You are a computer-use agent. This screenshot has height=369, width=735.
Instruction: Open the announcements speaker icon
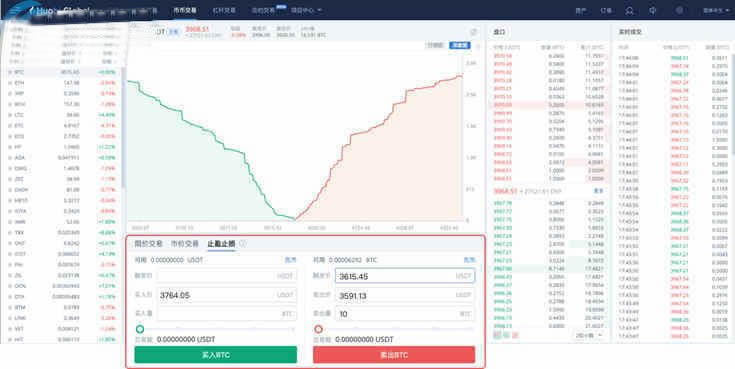click(653, 10)
